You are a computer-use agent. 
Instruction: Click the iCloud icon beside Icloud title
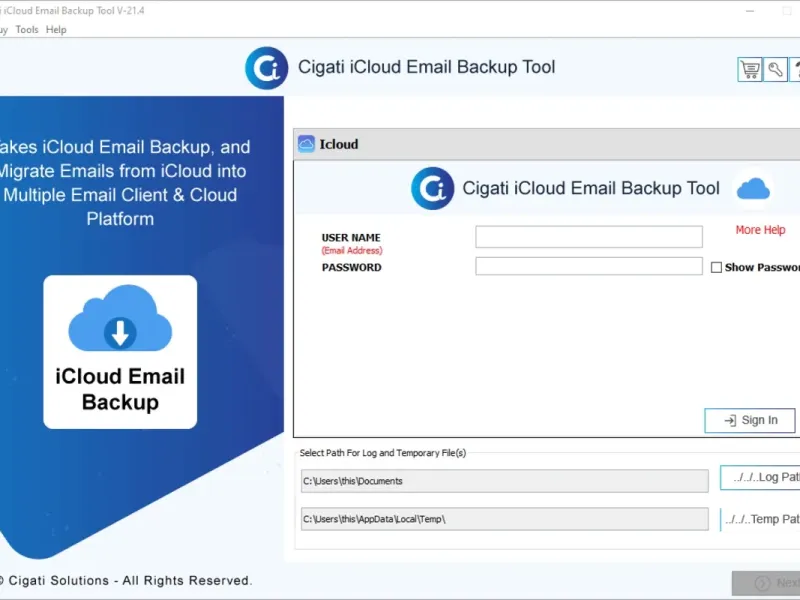(x=306, y=144)
